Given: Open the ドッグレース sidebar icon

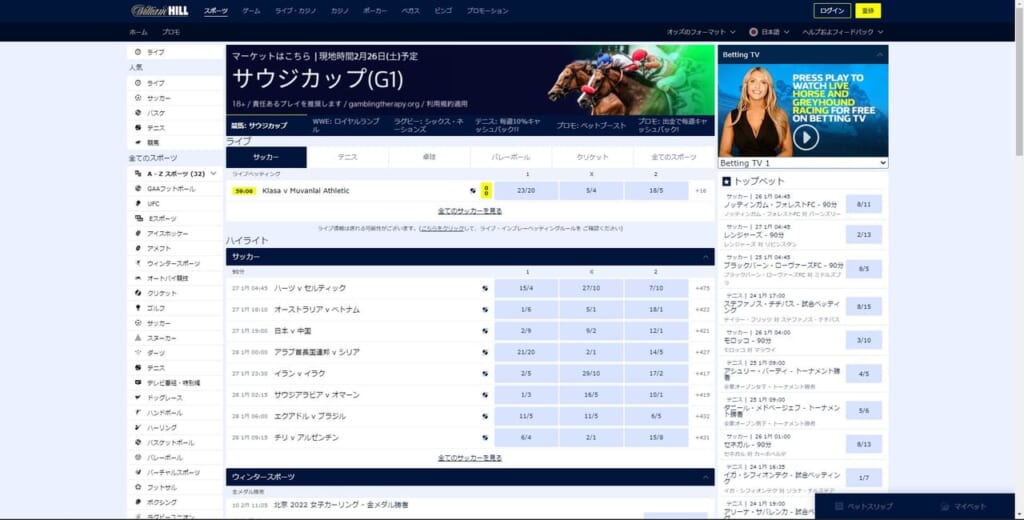Looking at the screenshot, I should pyautogui.click(x=138, y=398).
